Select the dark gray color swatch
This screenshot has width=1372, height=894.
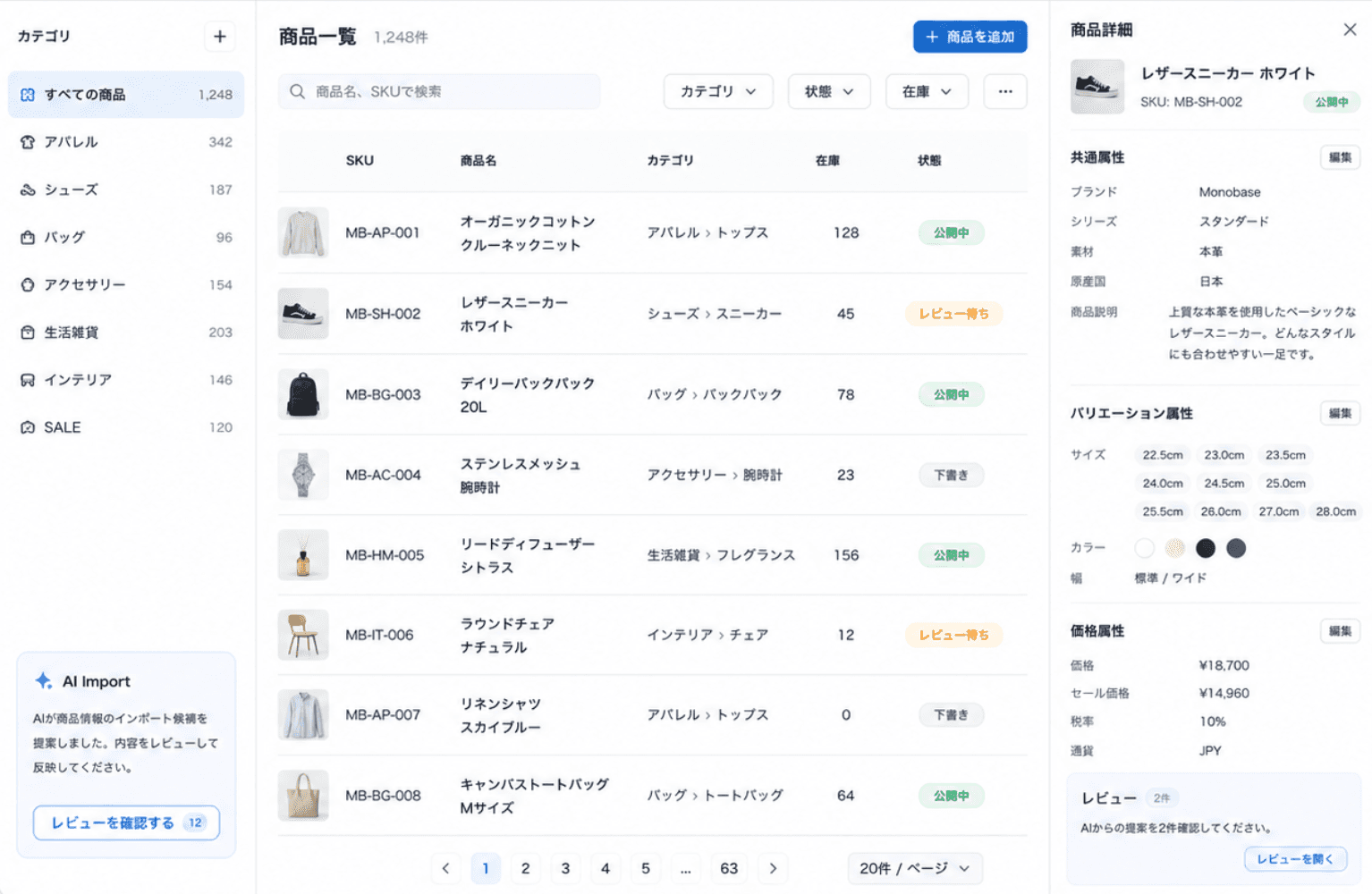coord(1236,548)
